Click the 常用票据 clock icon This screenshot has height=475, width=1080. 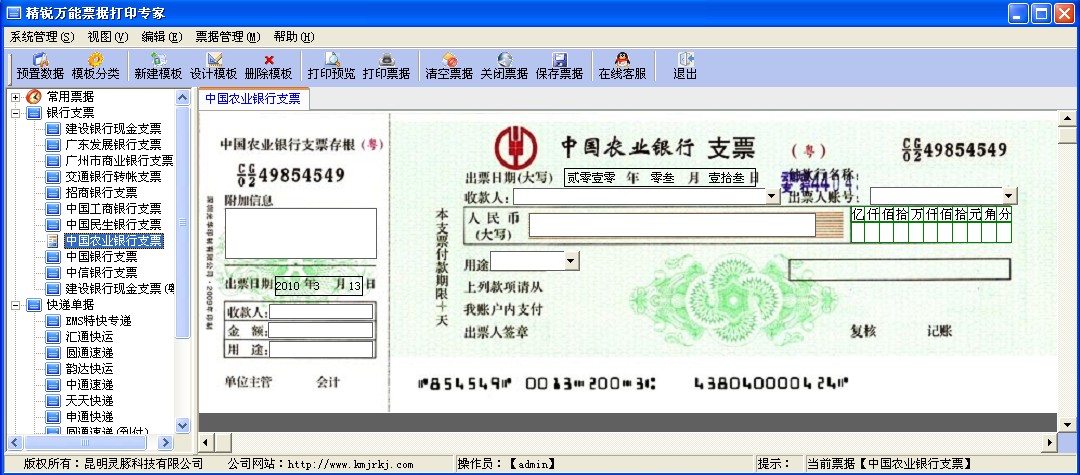click(34, 97)
